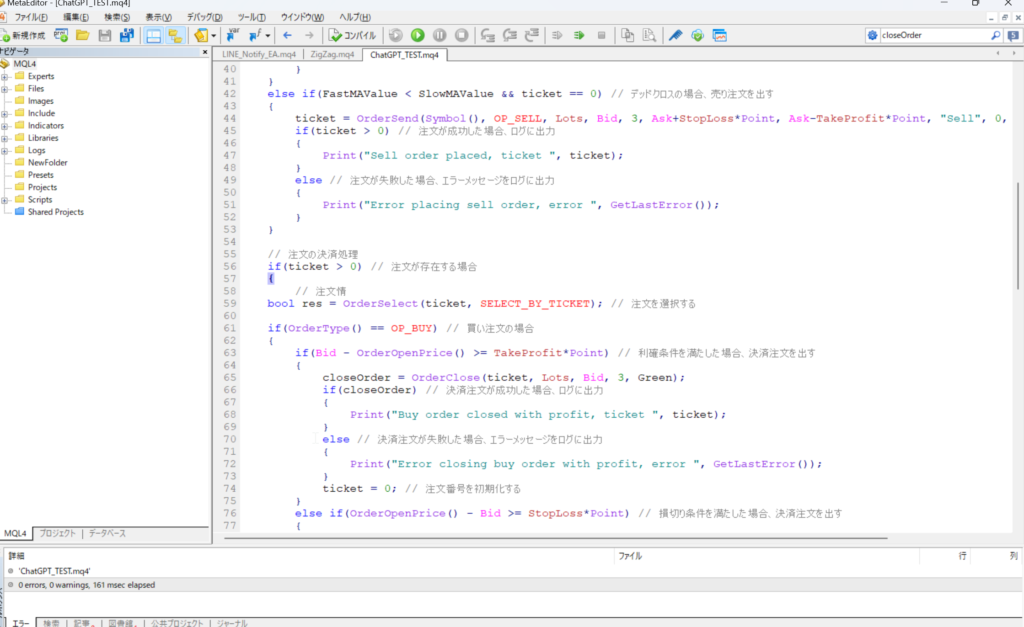1024x627 pixels.
Task: Toggle the Navigator panel layout button
Action: pyautogui.click(x=153, y=35)
